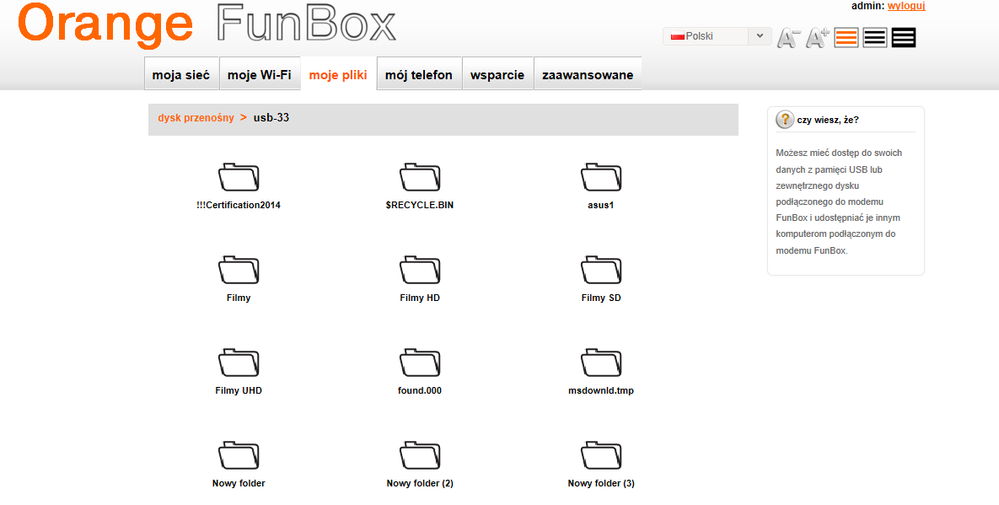Open the msdownld.tmp folder
This screenshot has width=999, height=505.
[600, 363]
